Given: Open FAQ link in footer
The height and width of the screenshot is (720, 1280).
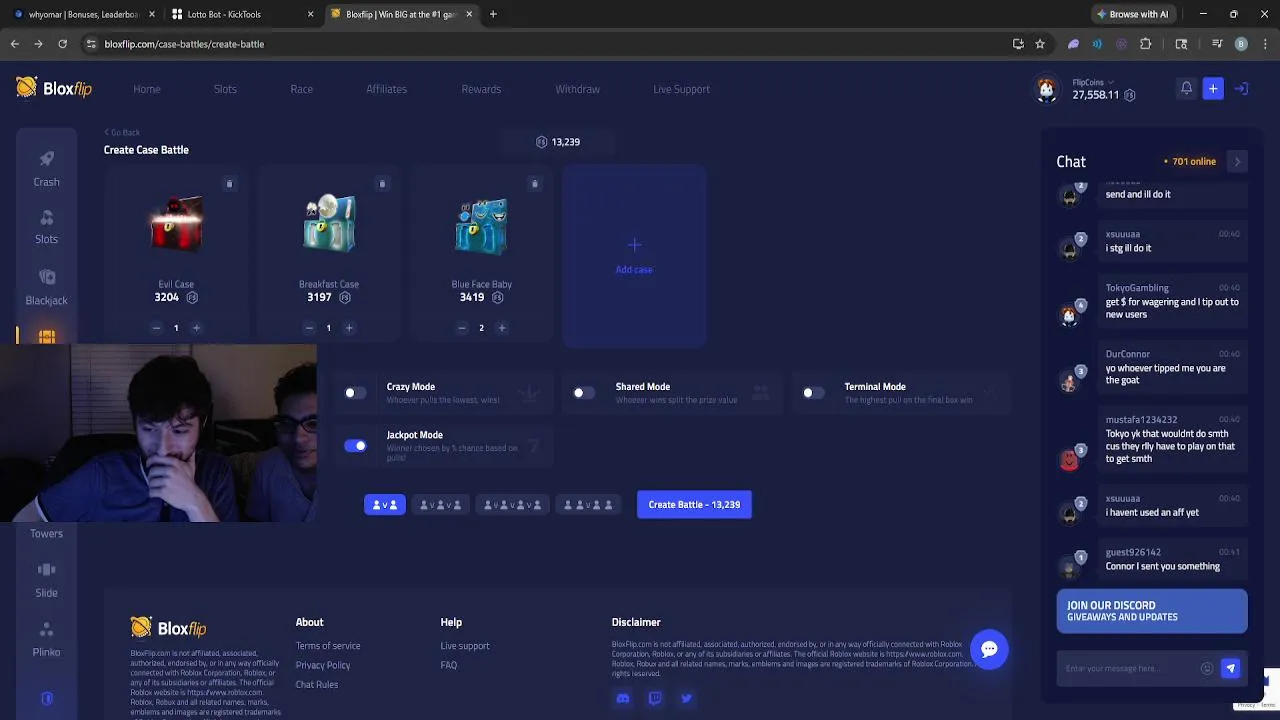Looking at the screenshot, I should click(449, 665).
